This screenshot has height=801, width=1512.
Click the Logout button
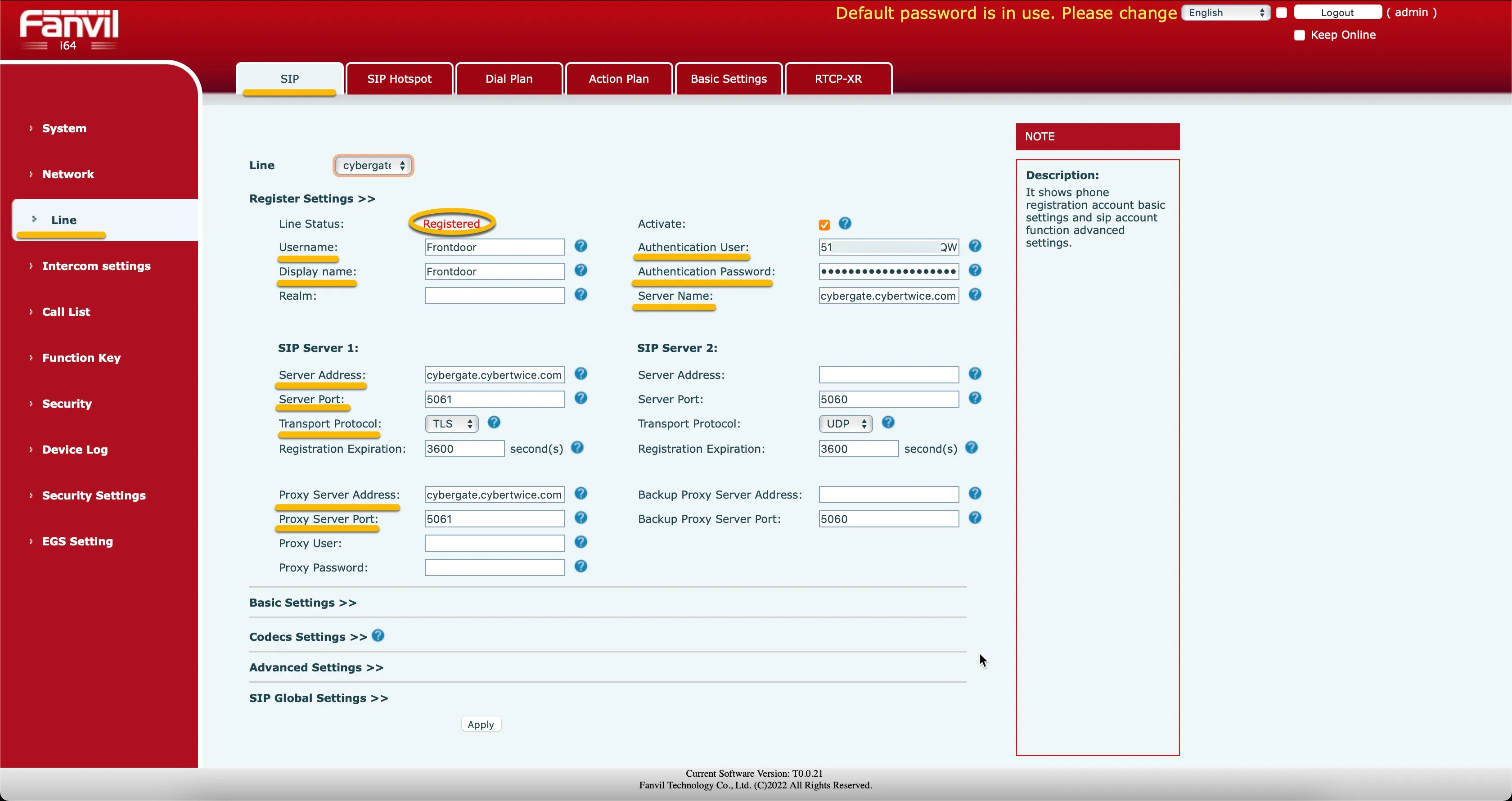tap(1338, 12)
